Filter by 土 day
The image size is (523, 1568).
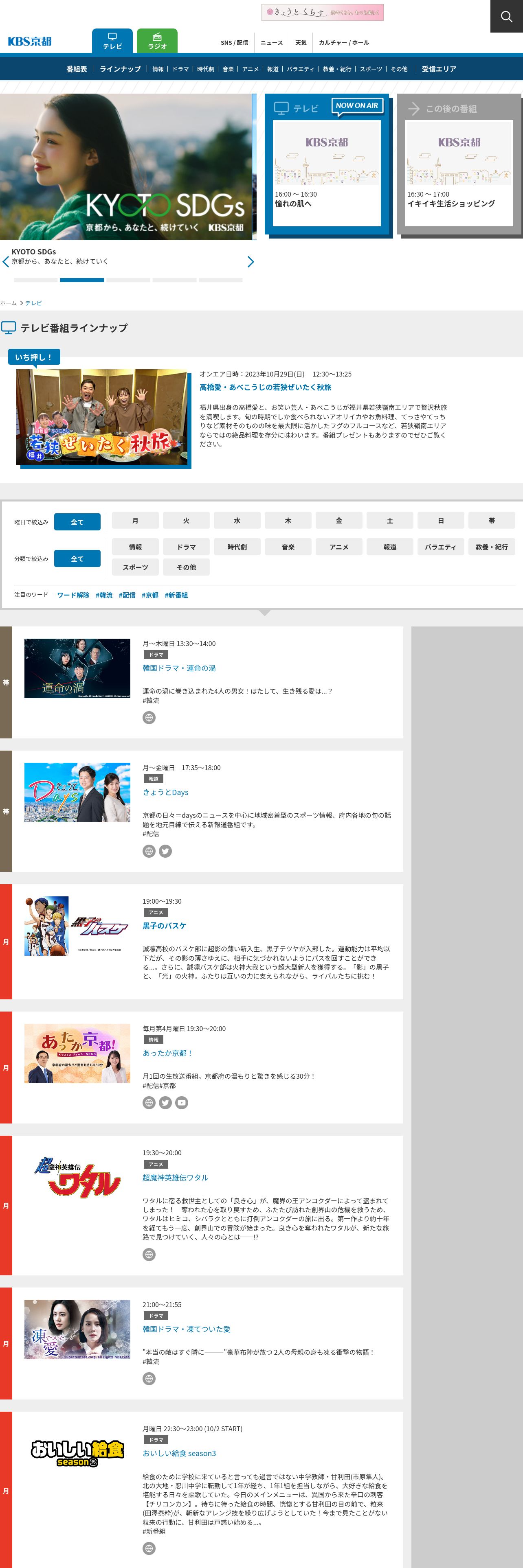tap(390, 521)
